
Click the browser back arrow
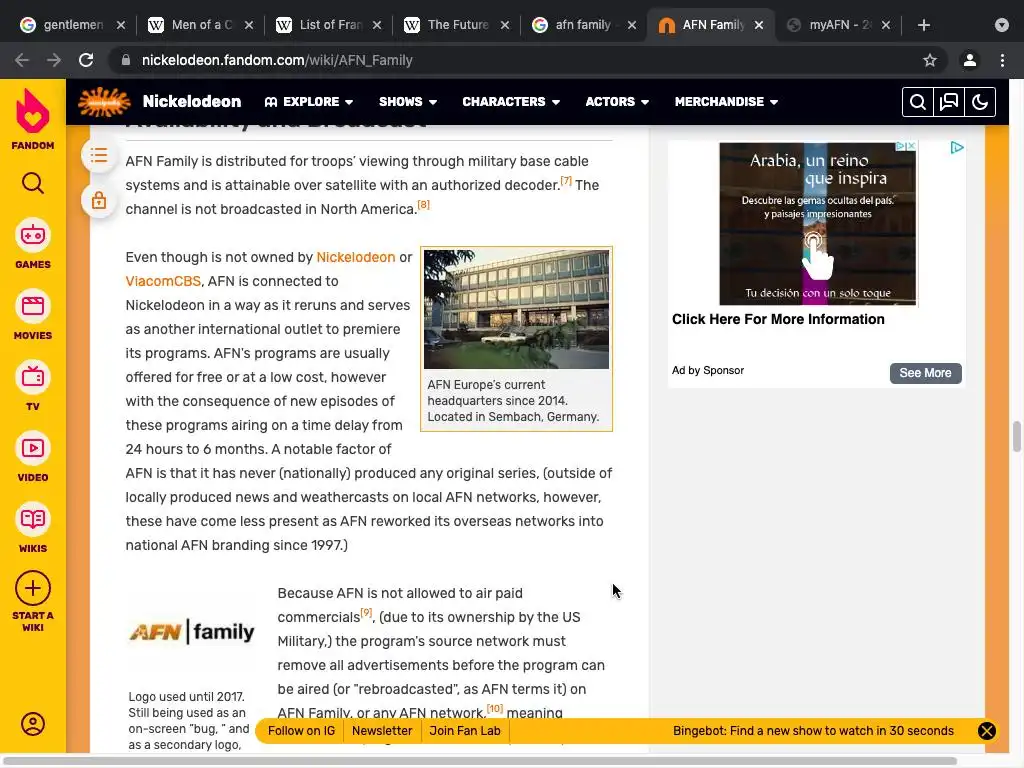tap(22, 60)
